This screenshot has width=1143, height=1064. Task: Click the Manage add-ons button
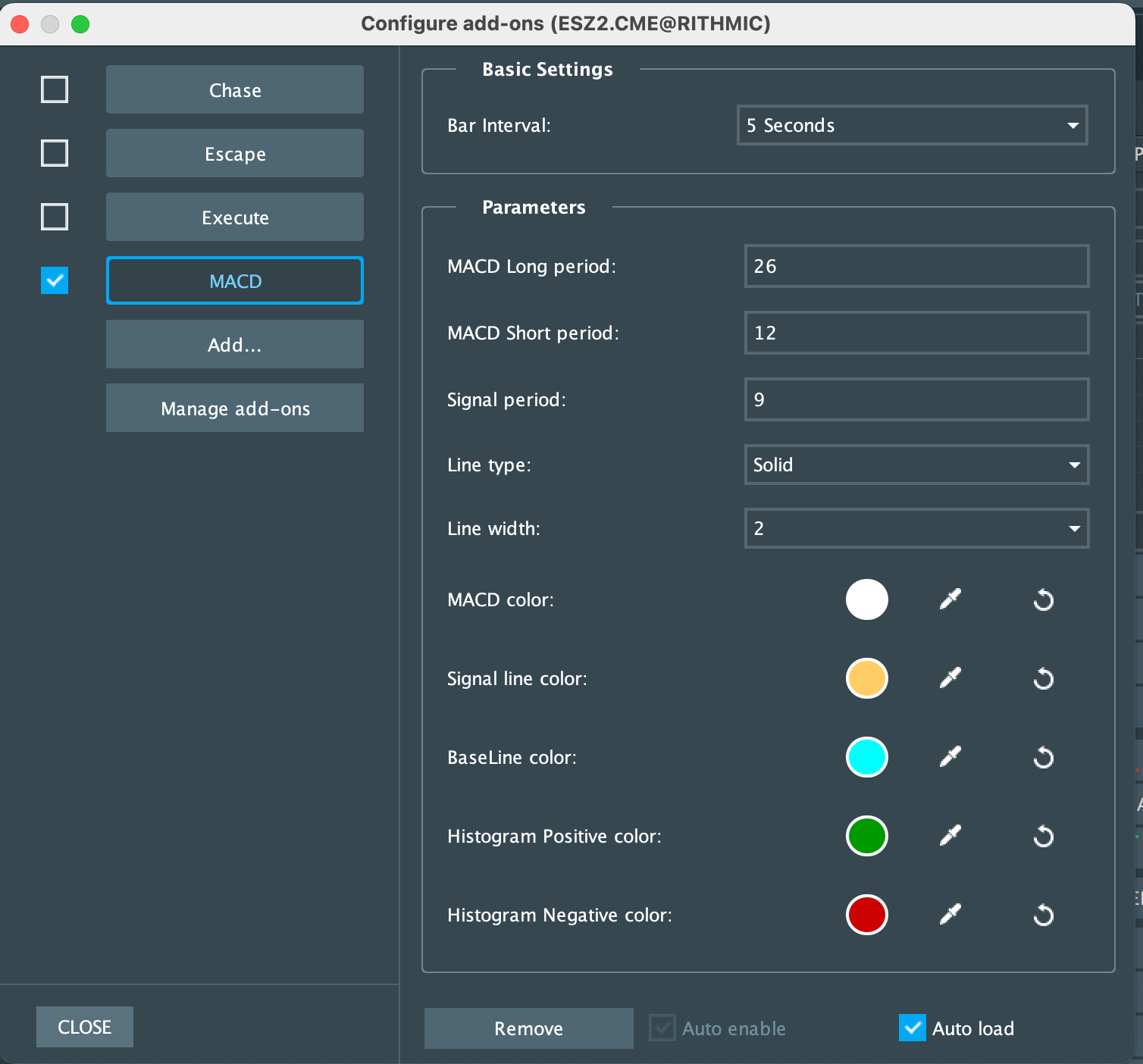pos(235,408)
